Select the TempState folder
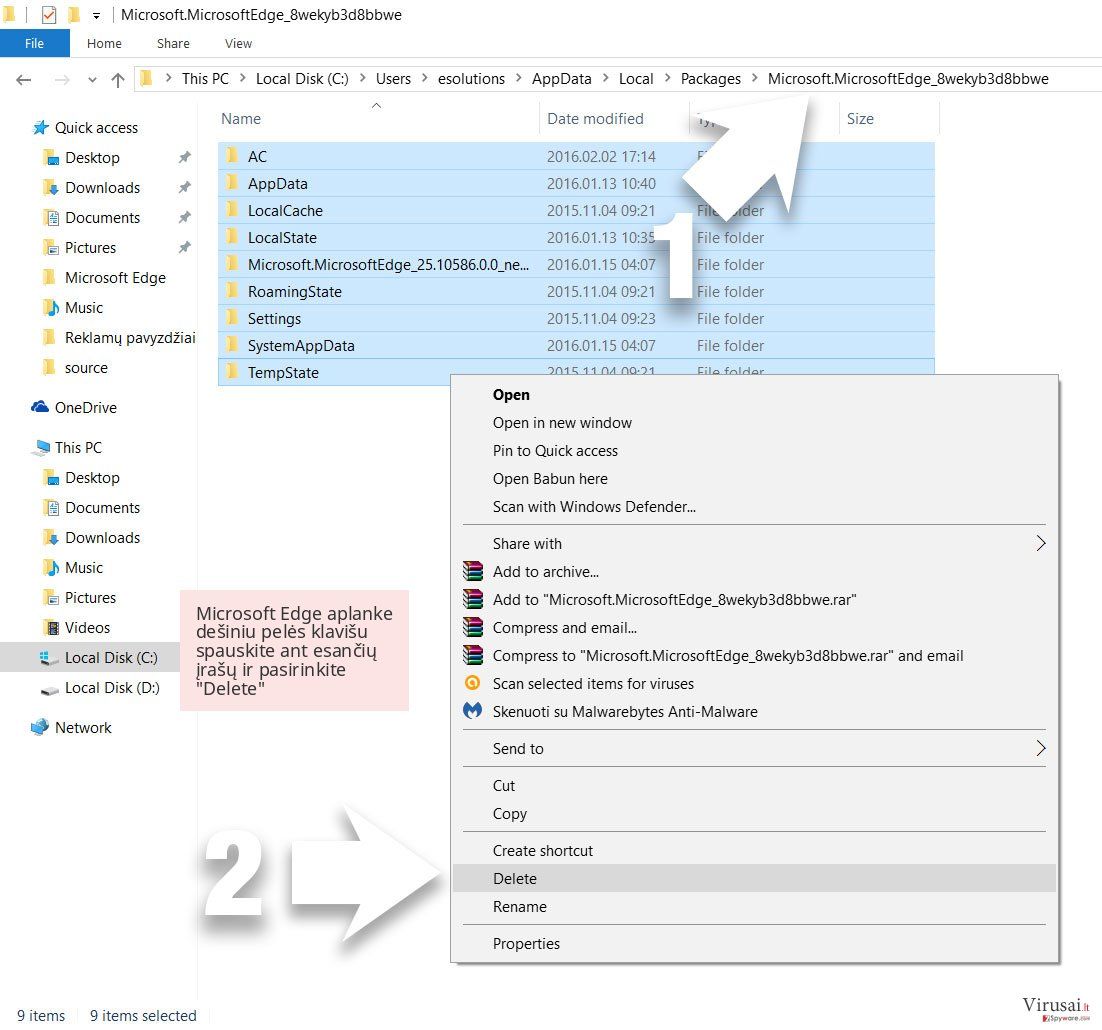Screen dimensions: 1102x1030 (283, 372)
